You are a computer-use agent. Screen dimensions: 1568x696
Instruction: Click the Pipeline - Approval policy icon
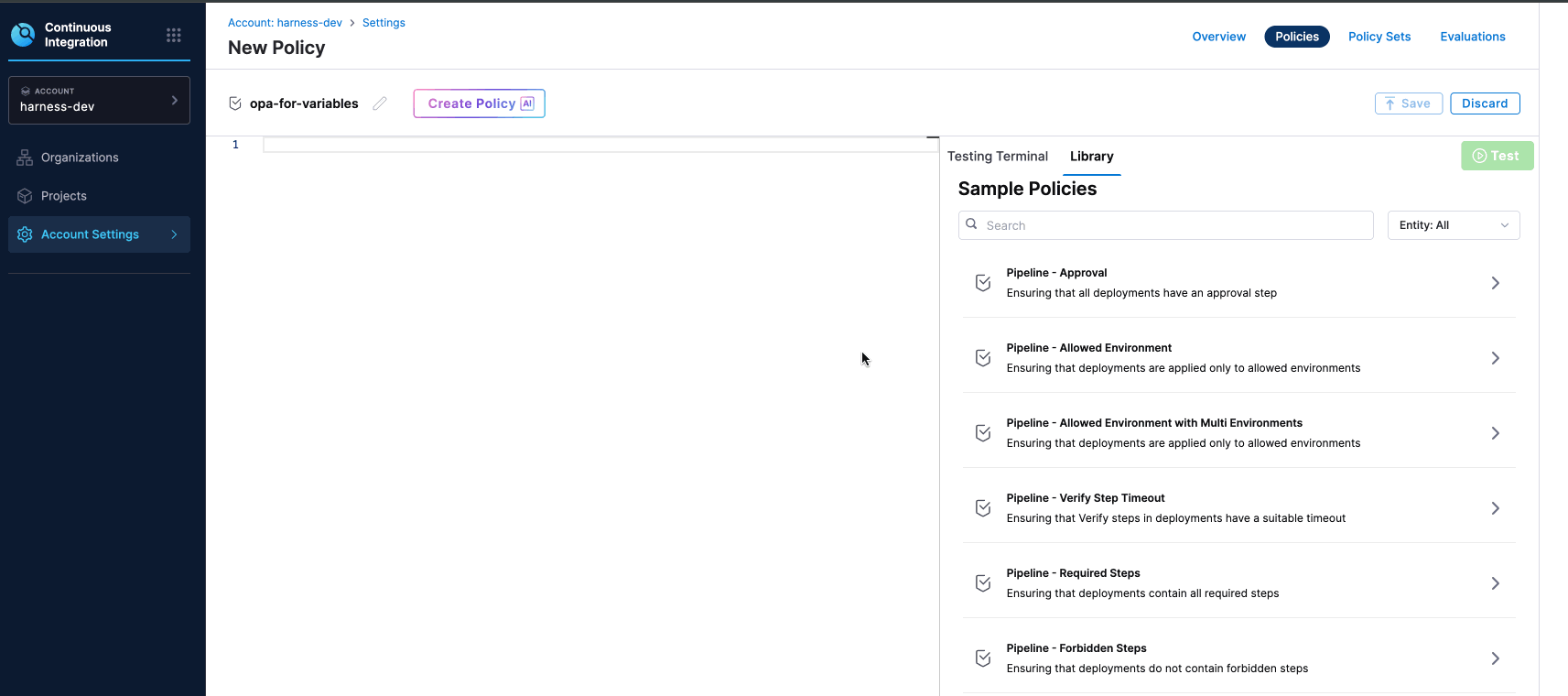[x=983, y=283]
